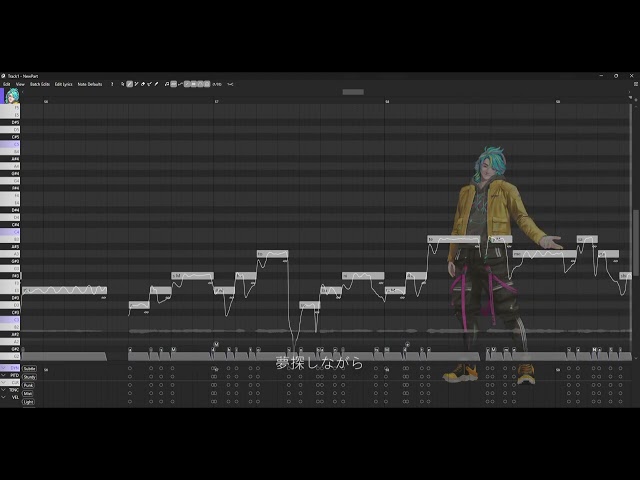
Task: Click the G2 piano key
Action: 10,356
